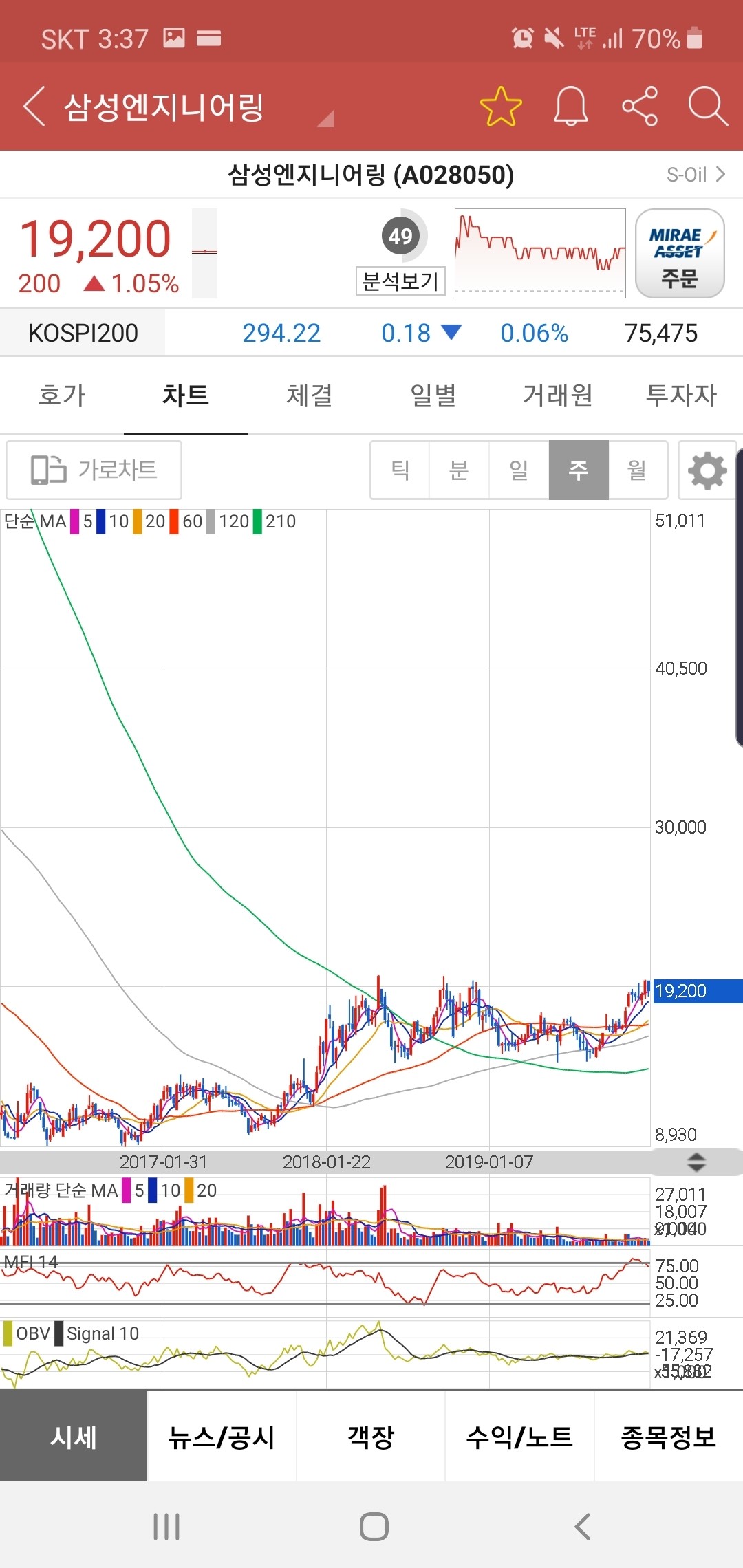743x1568 pixels.
Task: Select the 월 monthly interval
Action: 638,470
